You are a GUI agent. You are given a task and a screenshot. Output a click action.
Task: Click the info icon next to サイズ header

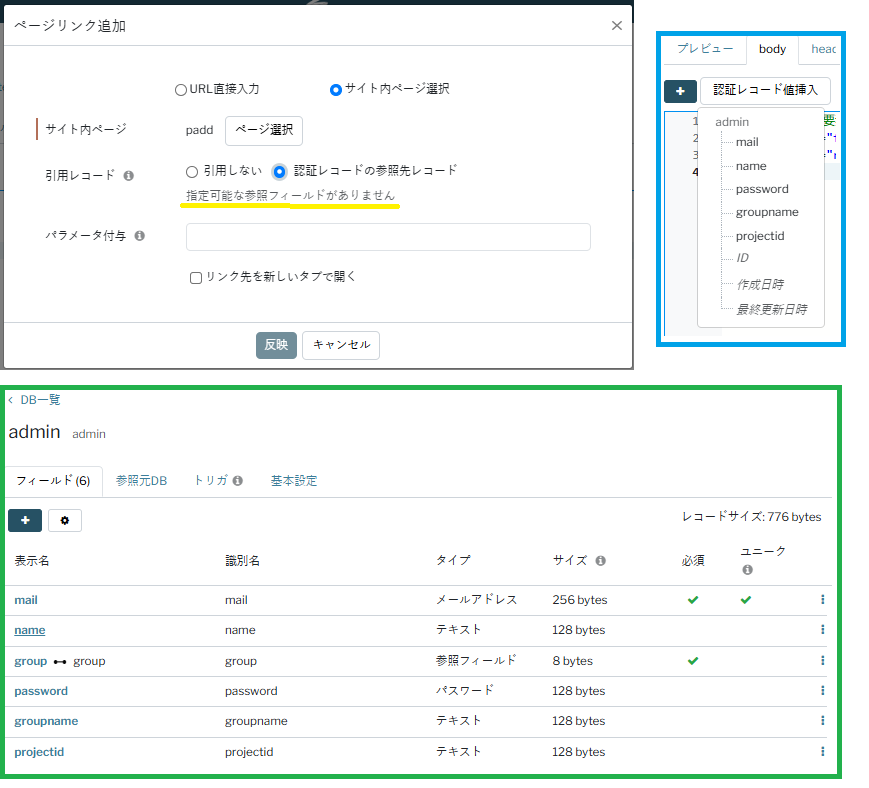click(600, 561)
